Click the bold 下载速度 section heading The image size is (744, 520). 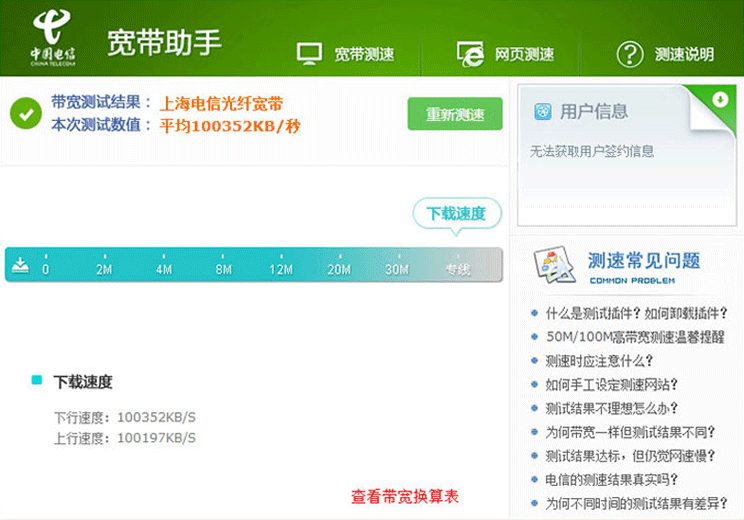(x=83, y=382)
